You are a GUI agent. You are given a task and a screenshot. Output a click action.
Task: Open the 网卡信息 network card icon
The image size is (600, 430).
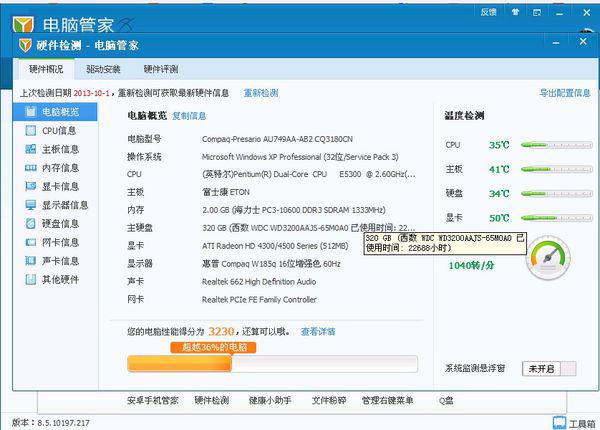[31, 242]
